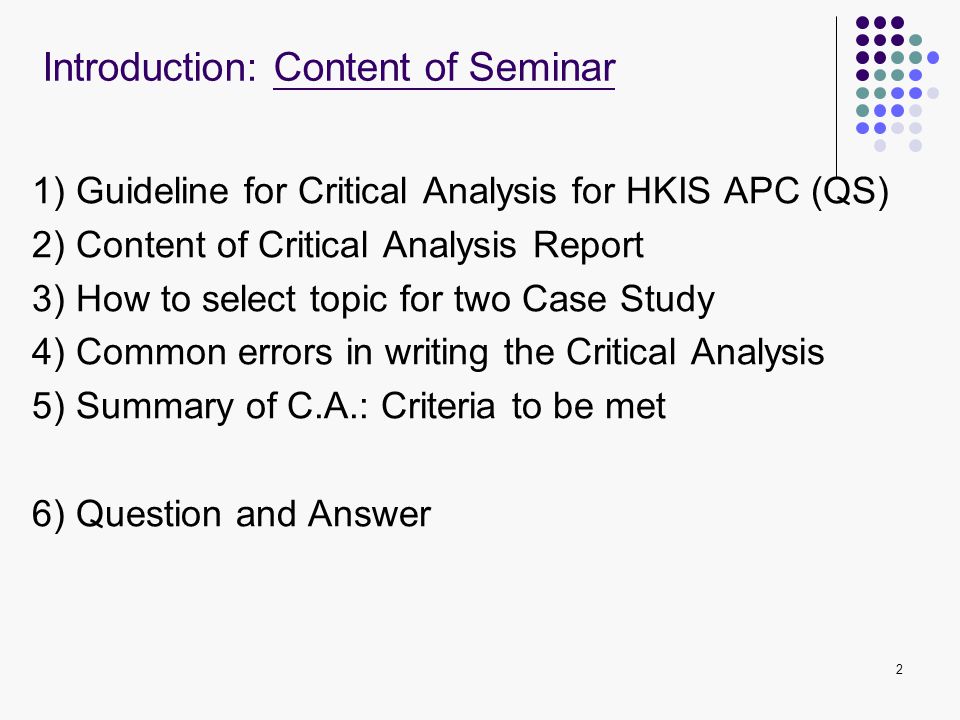Screen dimensions: 960x720
Task: Click the dark purple dot cluster at top
Action: point(880,40)
